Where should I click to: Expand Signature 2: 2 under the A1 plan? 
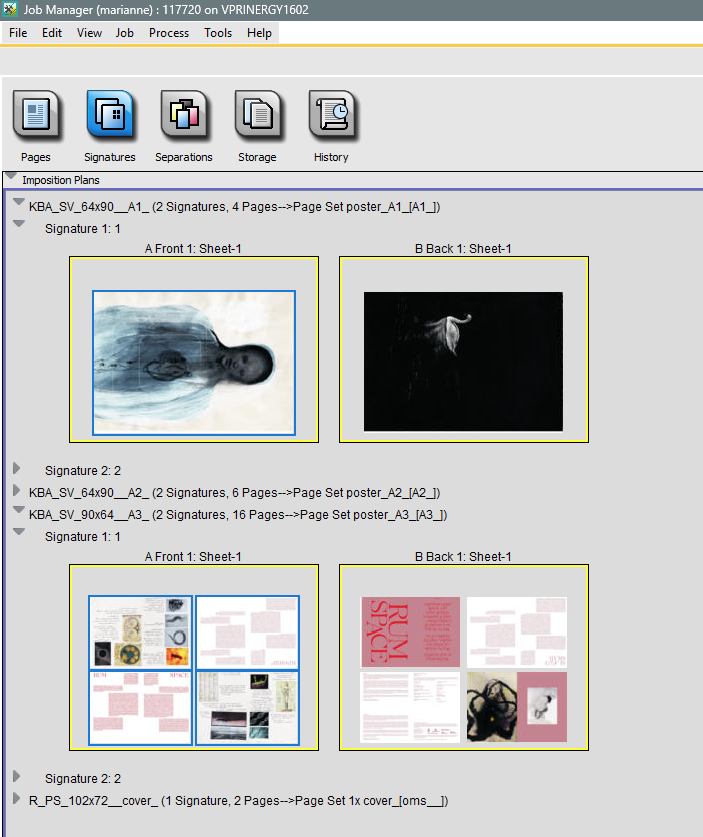point(17,469)
